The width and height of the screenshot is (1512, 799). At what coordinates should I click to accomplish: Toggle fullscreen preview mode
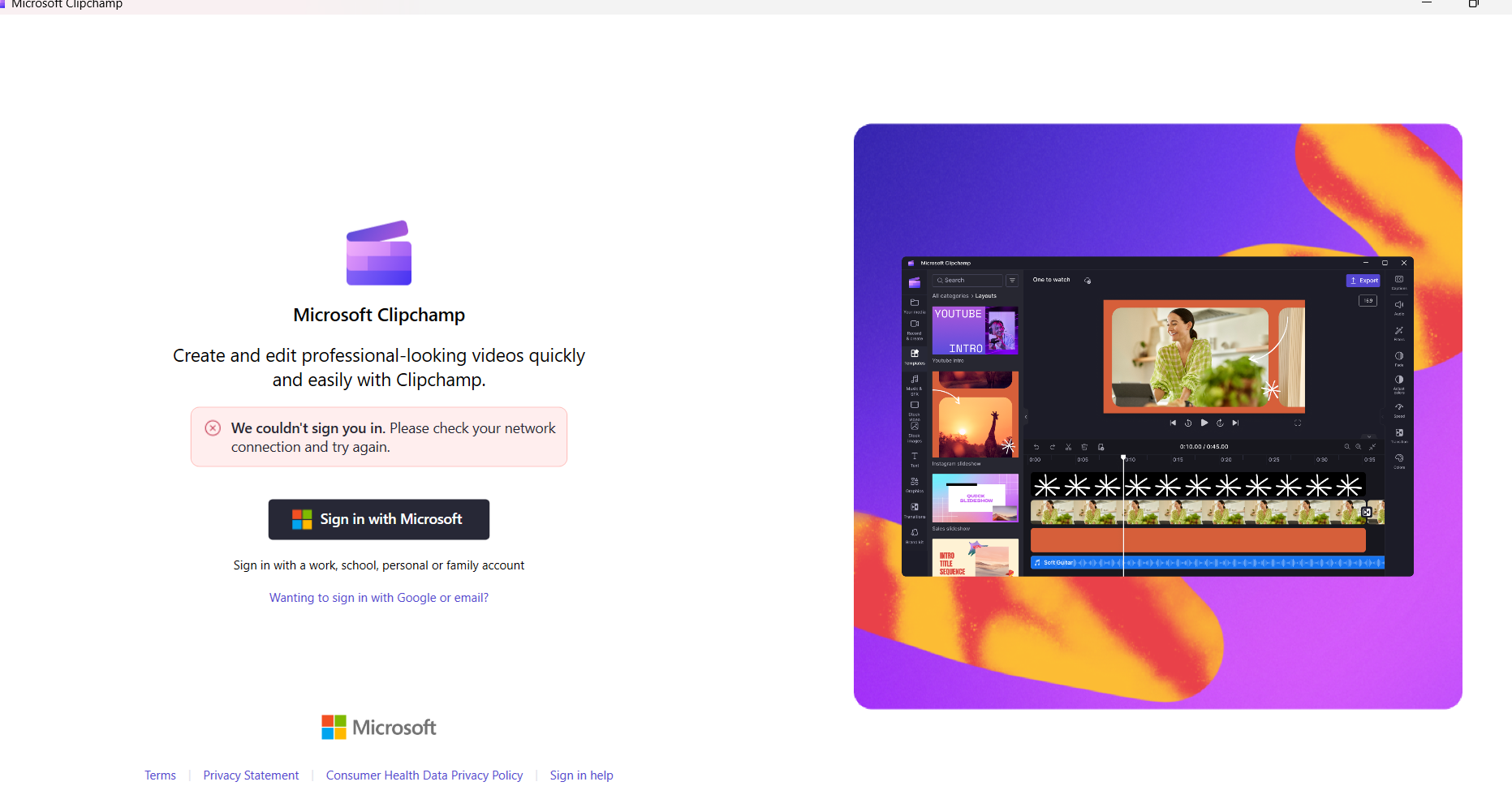pos(1297,423)
